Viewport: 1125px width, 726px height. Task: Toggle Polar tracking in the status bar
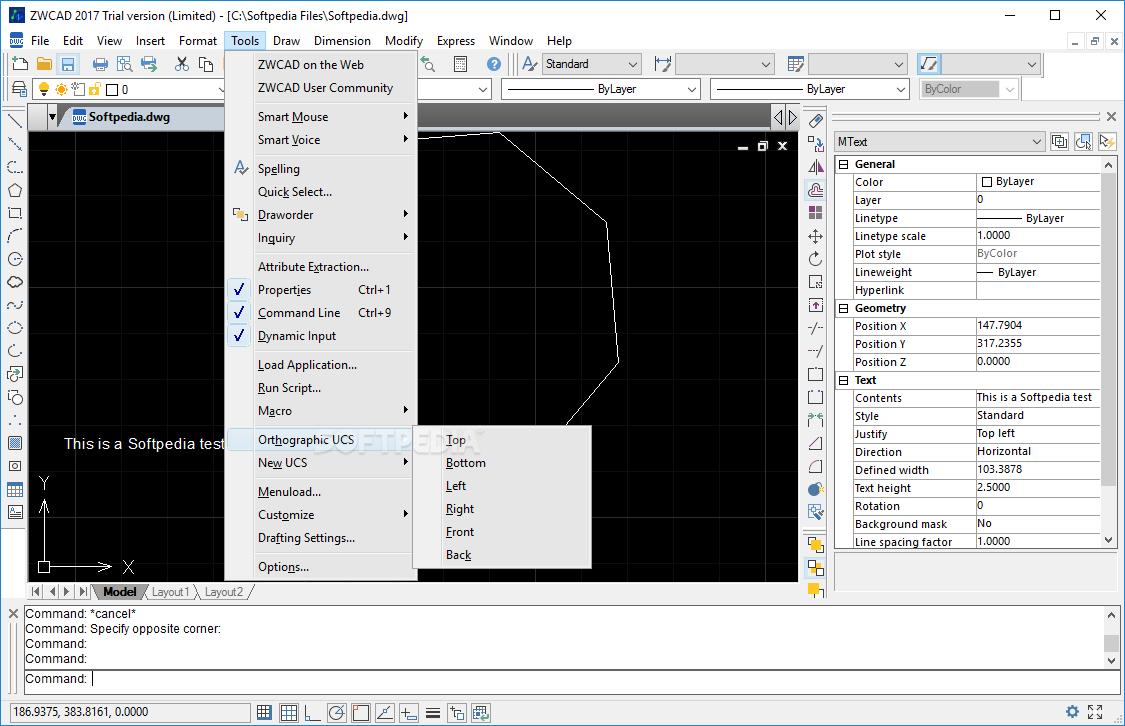click(336, 712)
